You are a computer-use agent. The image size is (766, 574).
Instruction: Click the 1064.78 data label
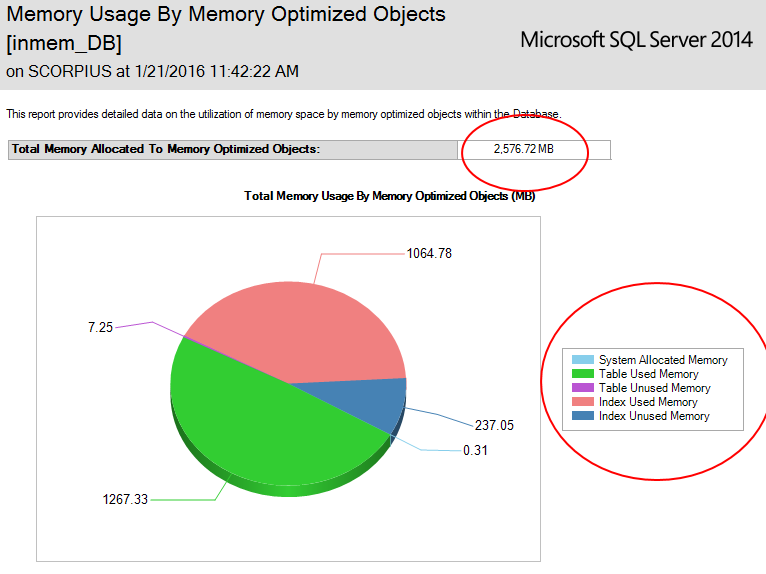[x=429, y=254]
